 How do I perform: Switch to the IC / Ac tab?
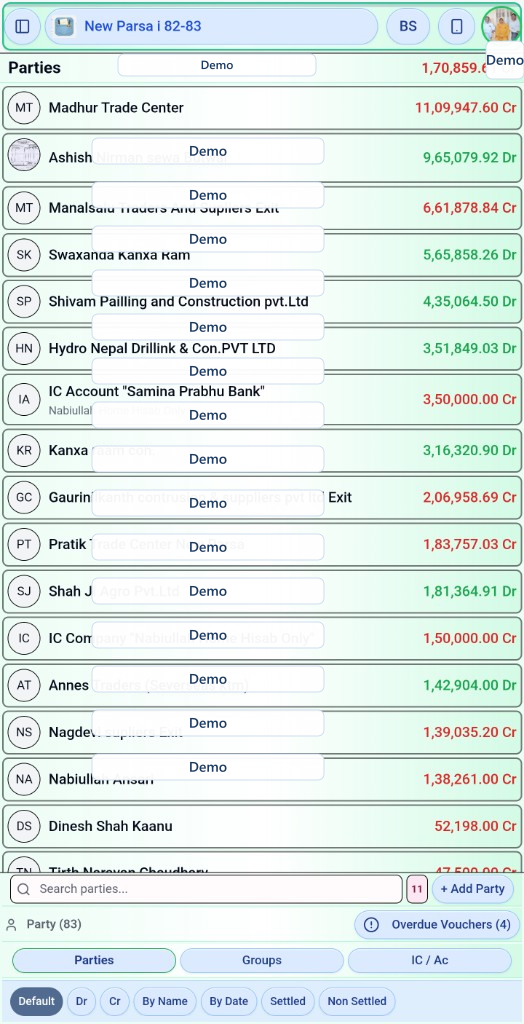[430, 960]
